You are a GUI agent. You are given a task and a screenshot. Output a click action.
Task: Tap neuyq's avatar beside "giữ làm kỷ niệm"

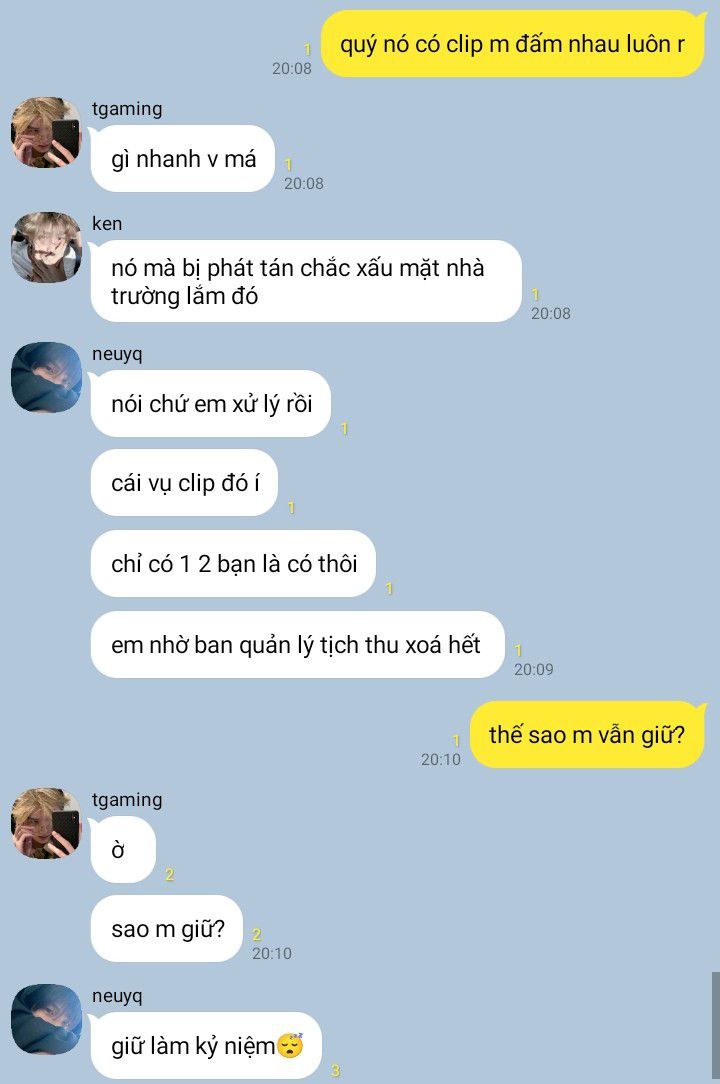(46, 1020)
